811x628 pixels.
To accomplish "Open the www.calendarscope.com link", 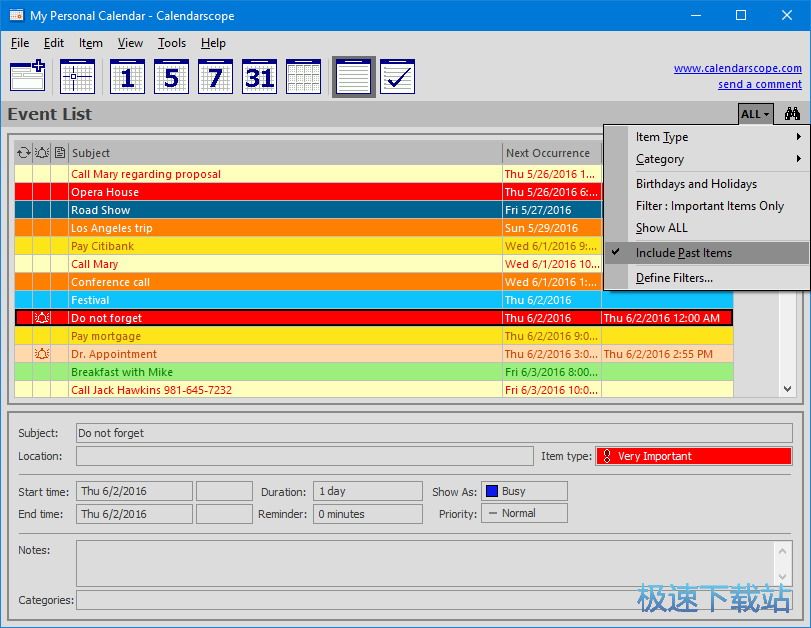I will click(x=737, y=68).
